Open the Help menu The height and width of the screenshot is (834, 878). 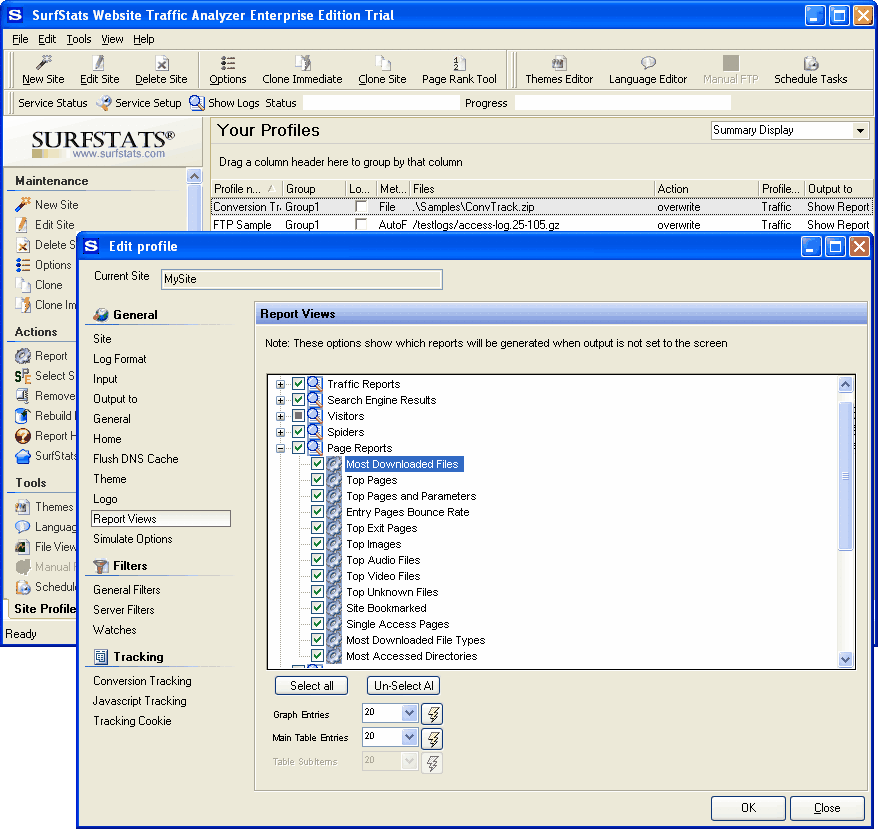coord(144,39)
